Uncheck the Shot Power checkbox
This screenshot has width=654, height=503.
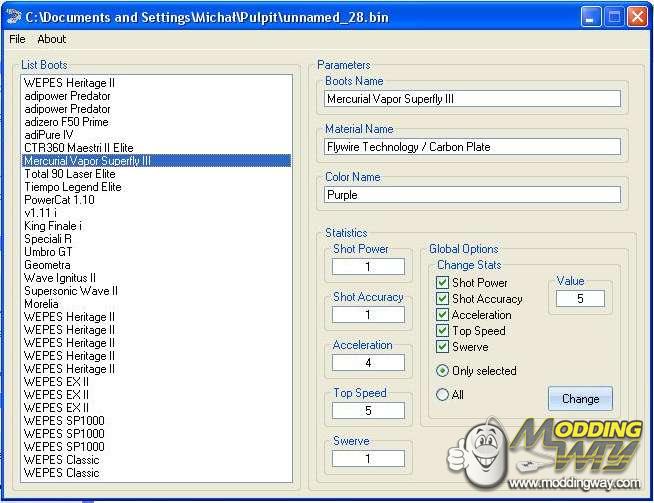(443, 283)
